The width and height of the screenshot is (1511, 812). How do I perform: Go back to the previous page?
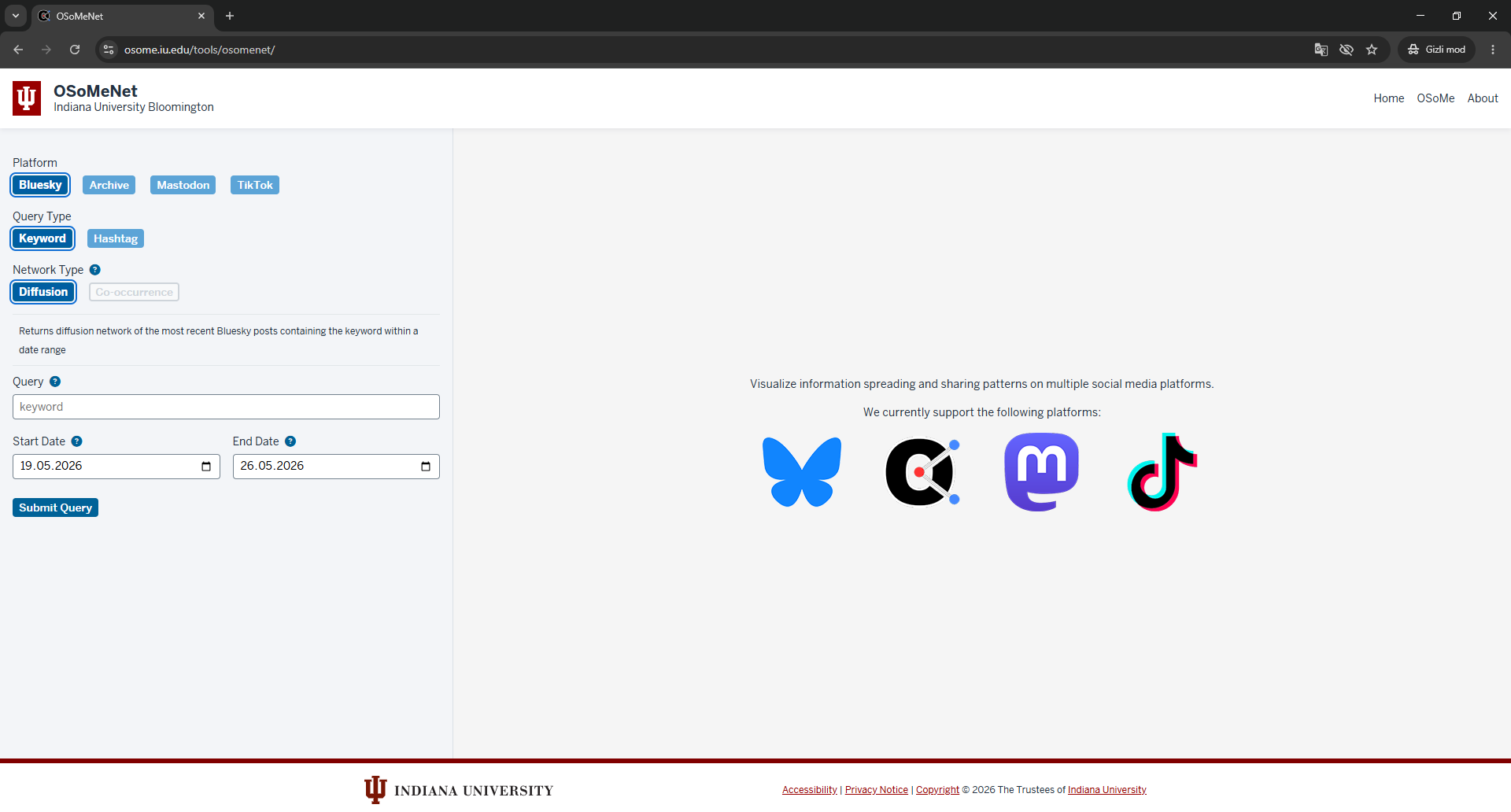[18, 50]
